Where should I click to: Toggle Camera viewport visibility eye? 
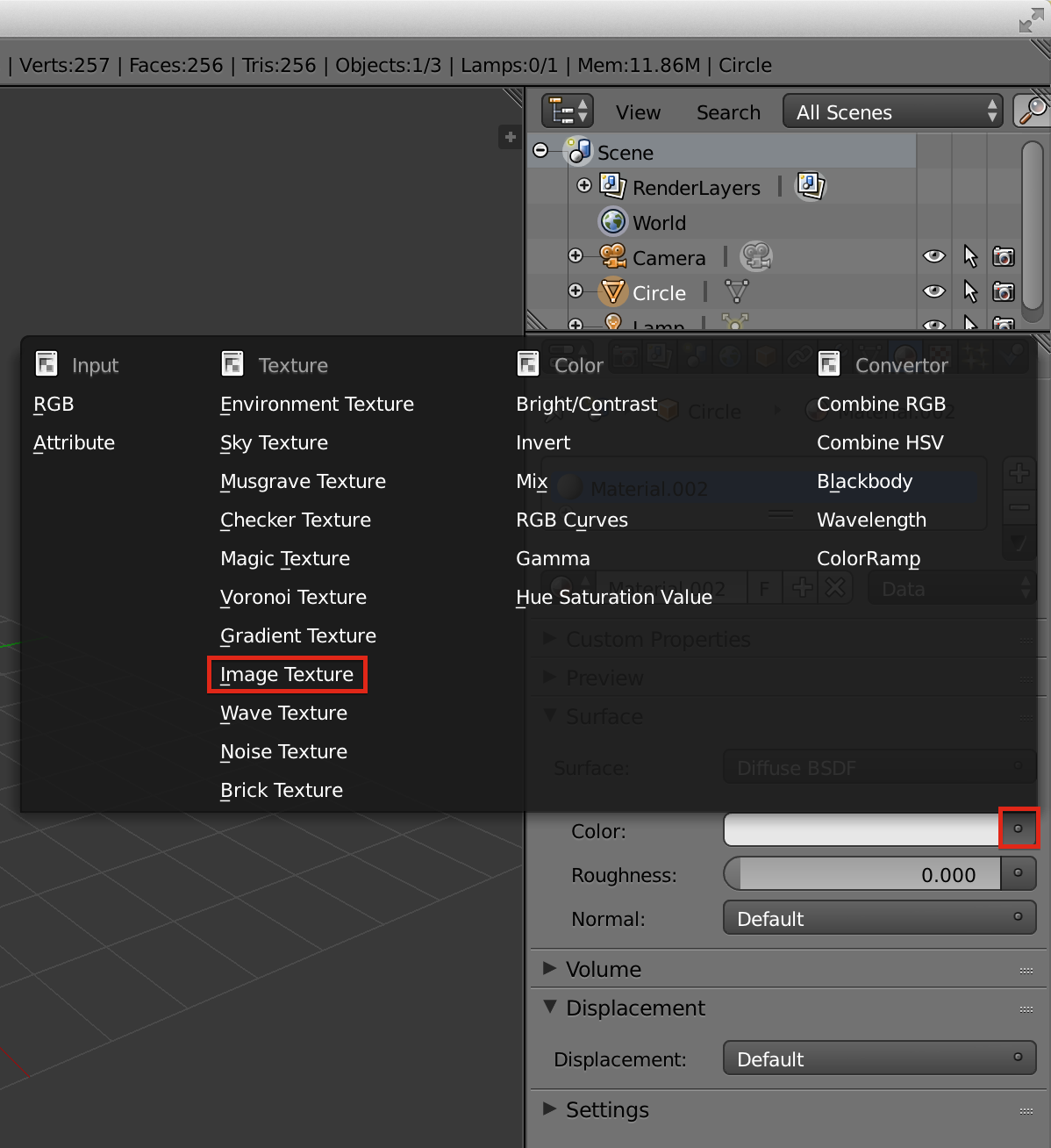pos(934,256)
